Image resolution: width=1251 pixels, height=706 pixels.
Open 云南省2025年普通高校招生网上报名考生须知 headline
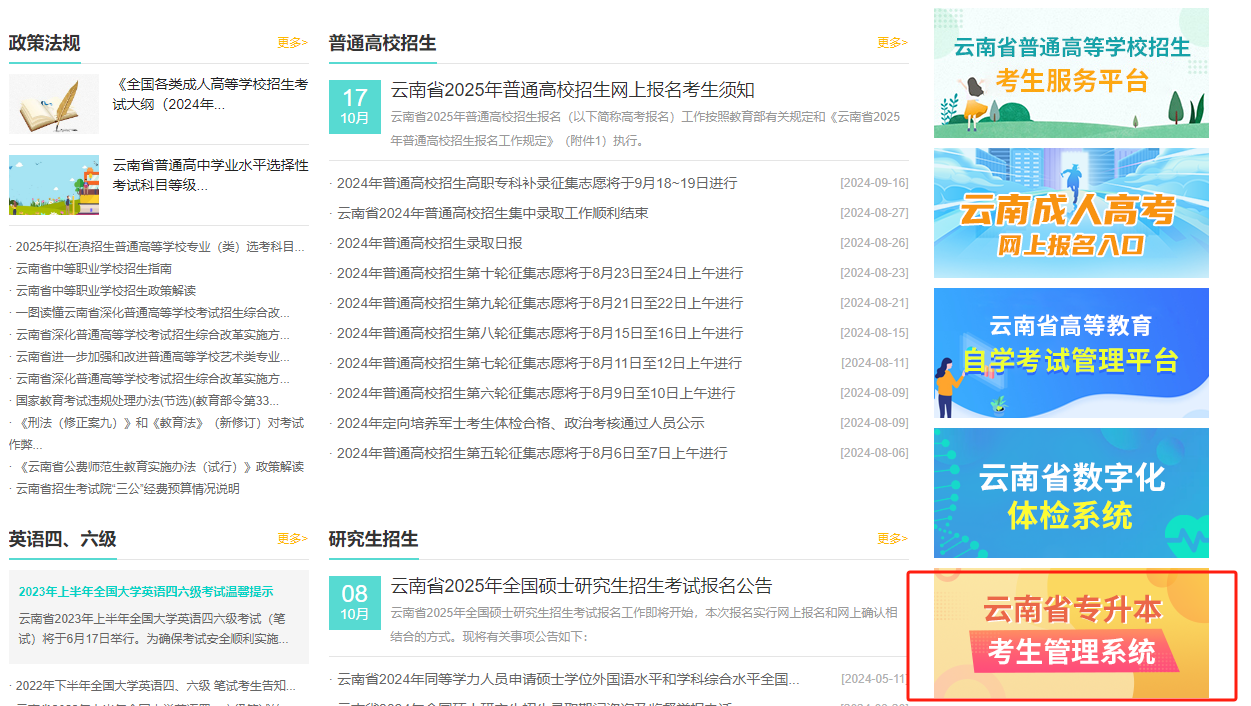(572, 91)
